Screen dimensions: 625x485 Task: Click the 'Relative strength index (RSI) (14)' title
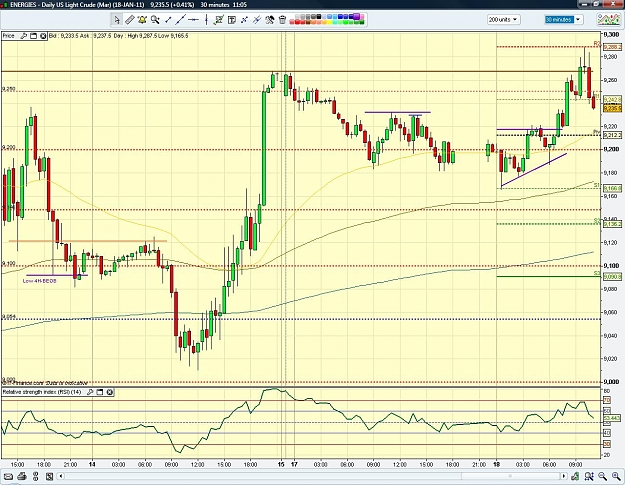pyautogui.click(x=42, y=392)
